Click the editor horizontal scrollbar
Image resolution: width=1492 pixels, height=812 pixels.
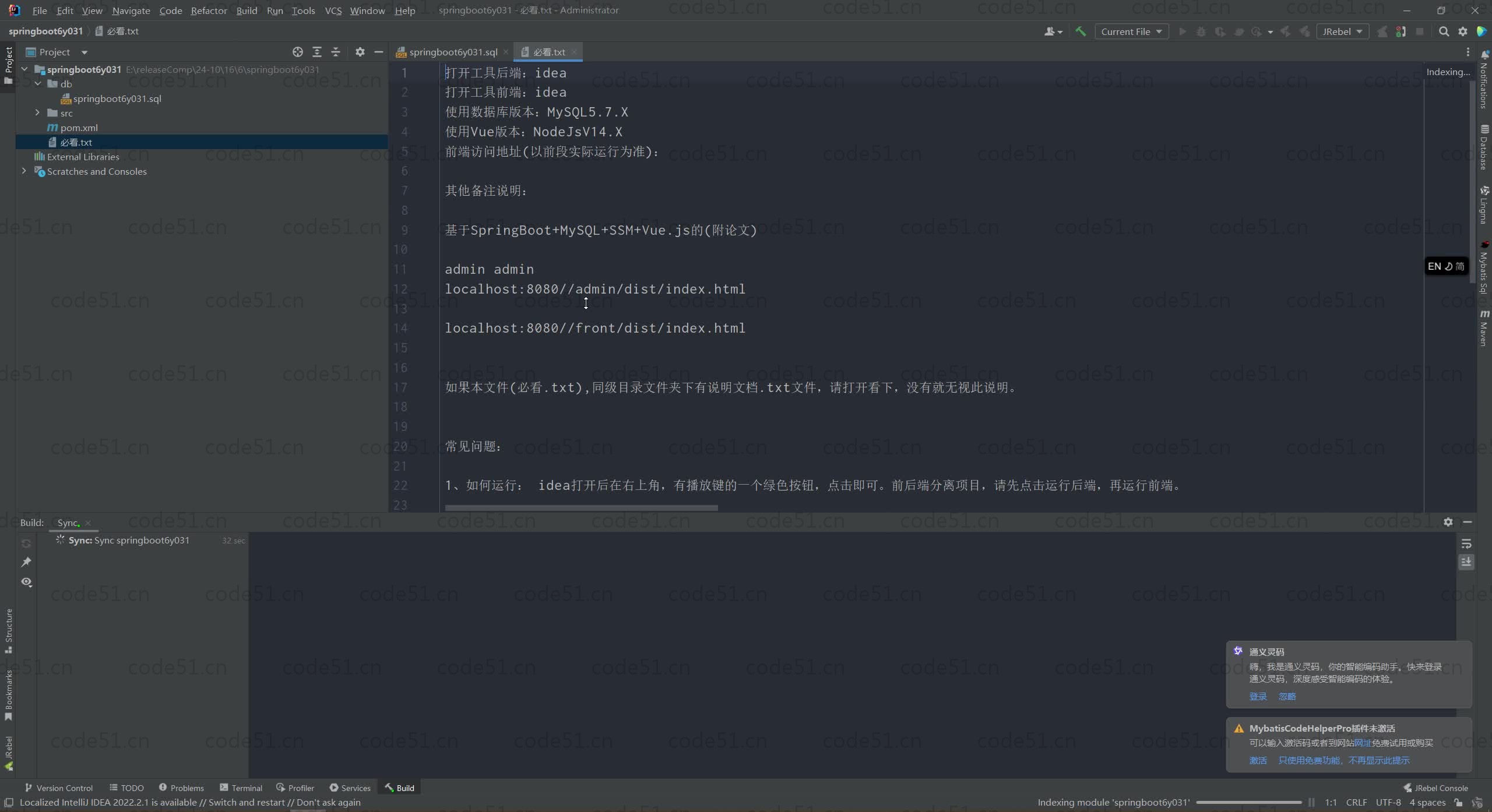(x=581, y=507)
